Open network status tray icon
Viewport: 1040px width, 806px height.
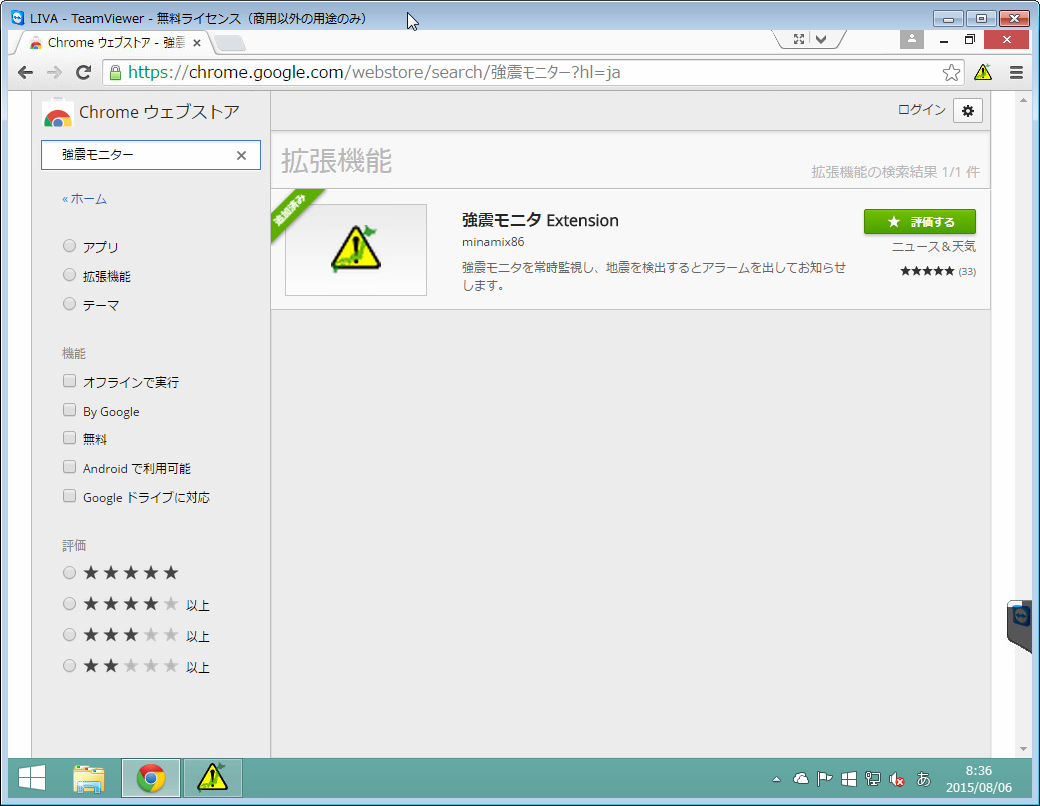tap(873, 779)
